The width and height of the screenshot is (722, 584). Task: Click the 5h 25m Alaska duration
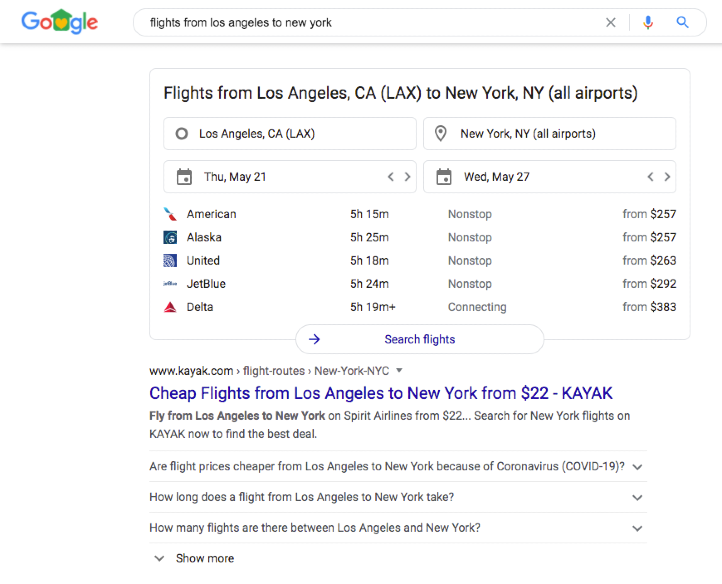[x=369, y=237]
